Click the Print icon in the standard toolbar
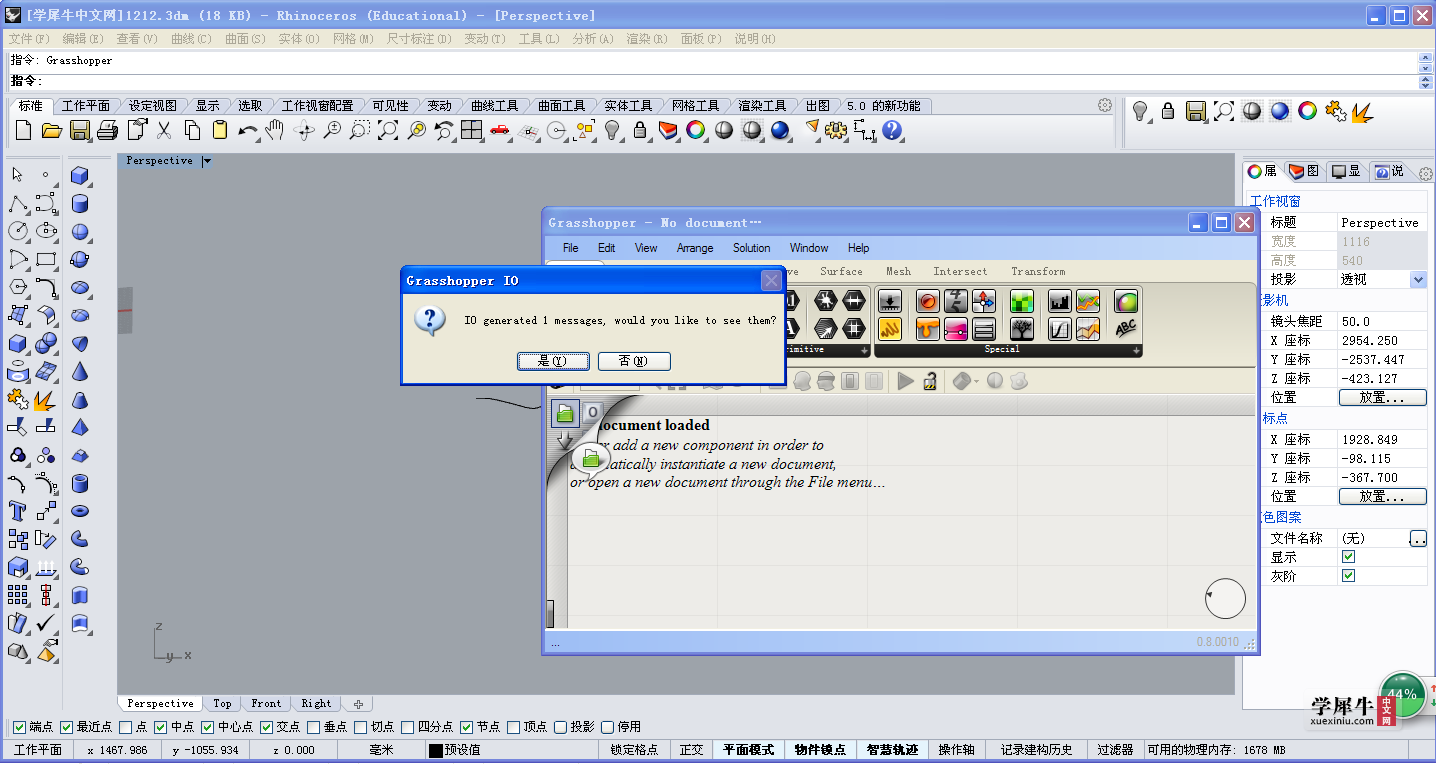 click(108, 130)
